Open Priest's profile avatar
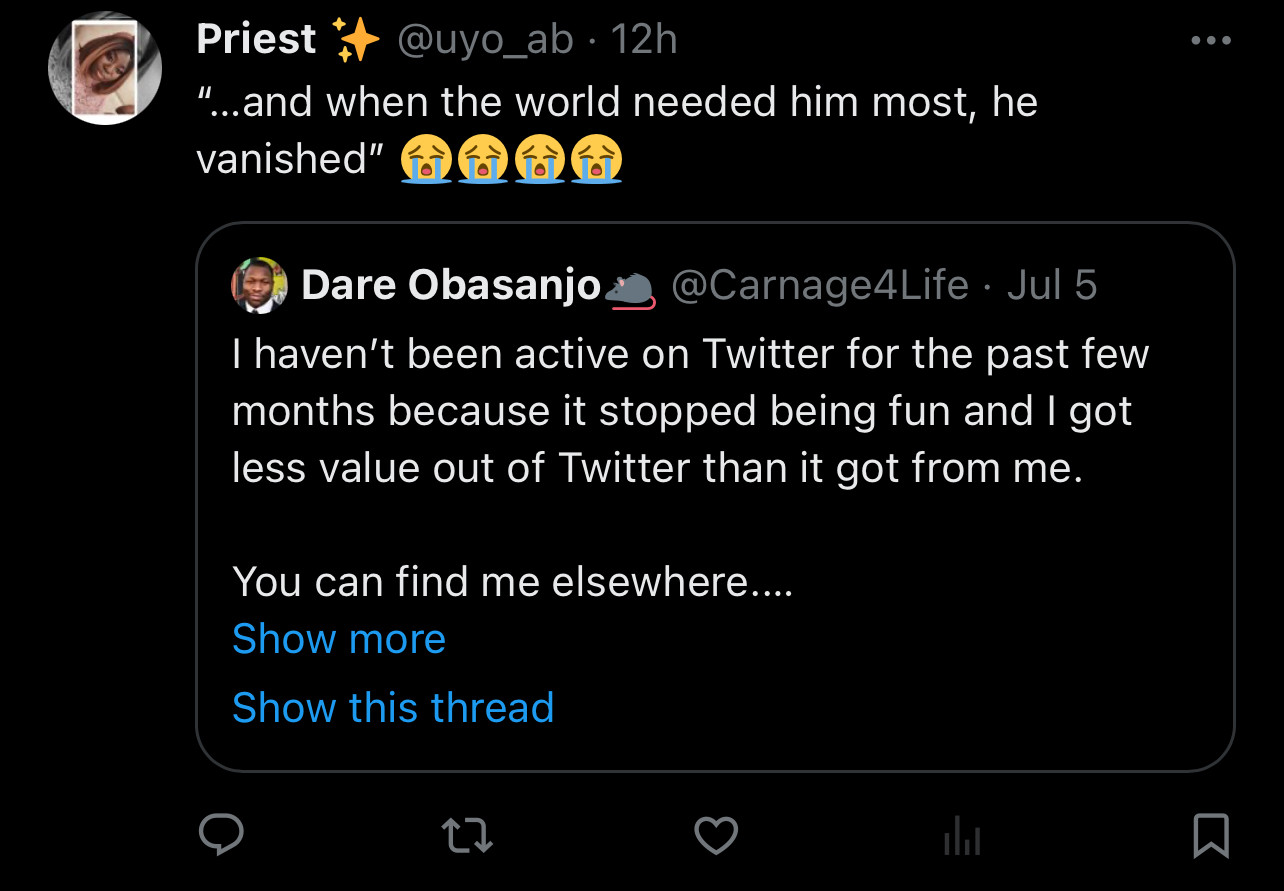The width and height of the screenshot is (1284, 891). coord(105,69)
